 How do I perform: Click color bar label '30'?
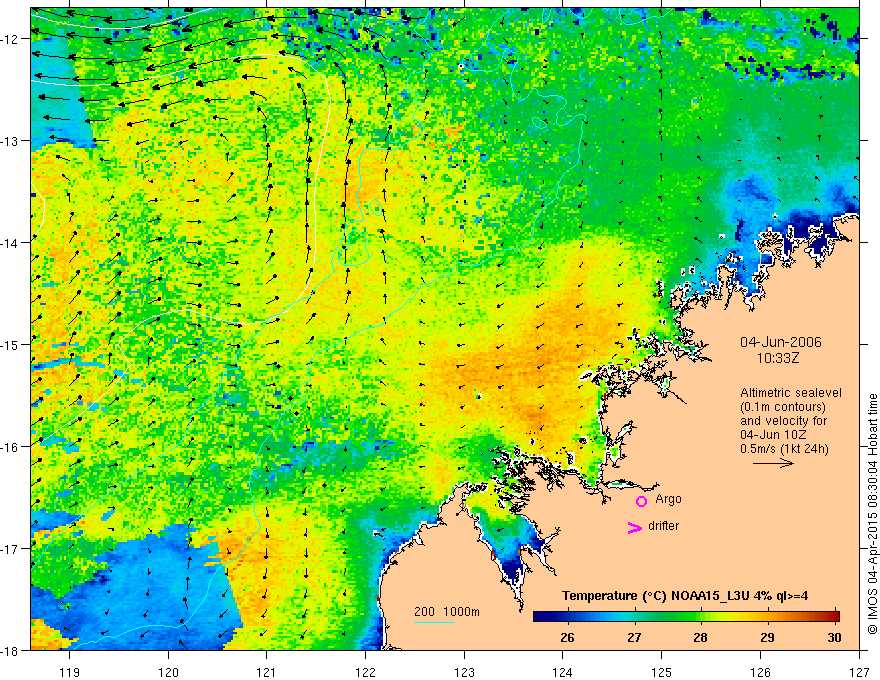[x=834, y=637]
